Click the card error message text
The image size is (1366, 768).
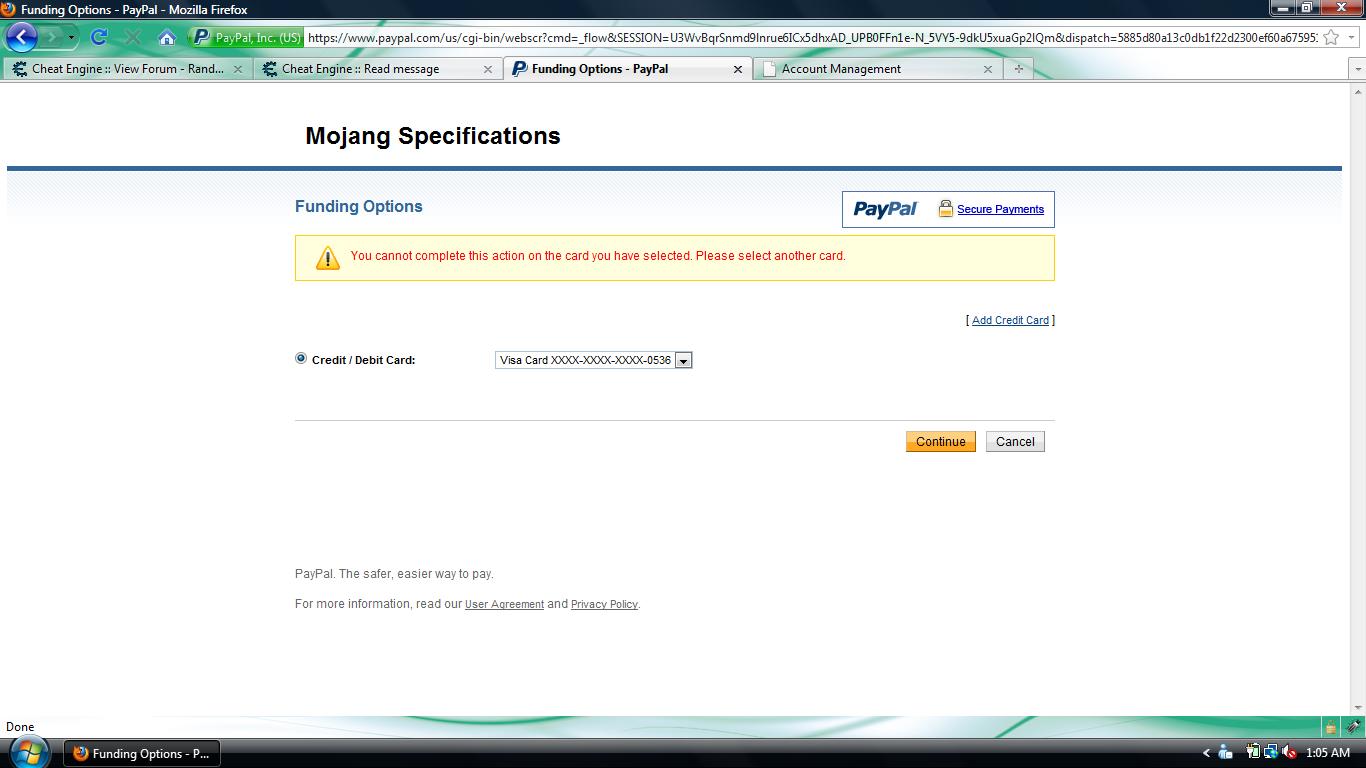point(598,256)
